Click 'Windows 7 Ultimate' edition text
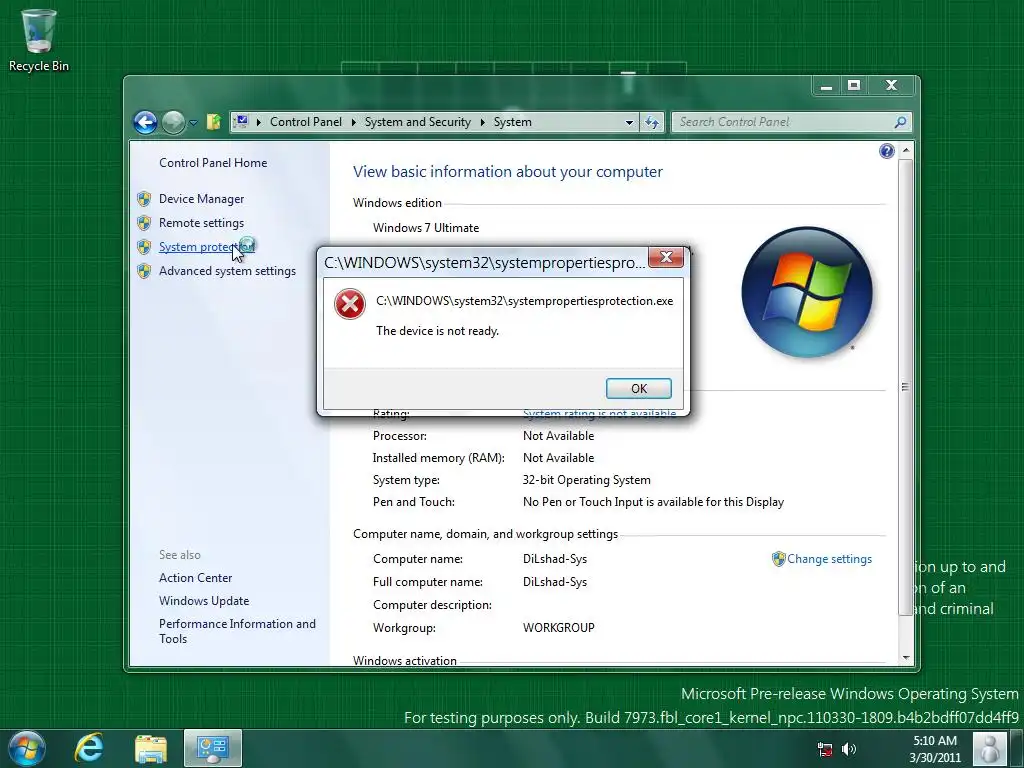Screen dimensions: 1024x768 426,228
